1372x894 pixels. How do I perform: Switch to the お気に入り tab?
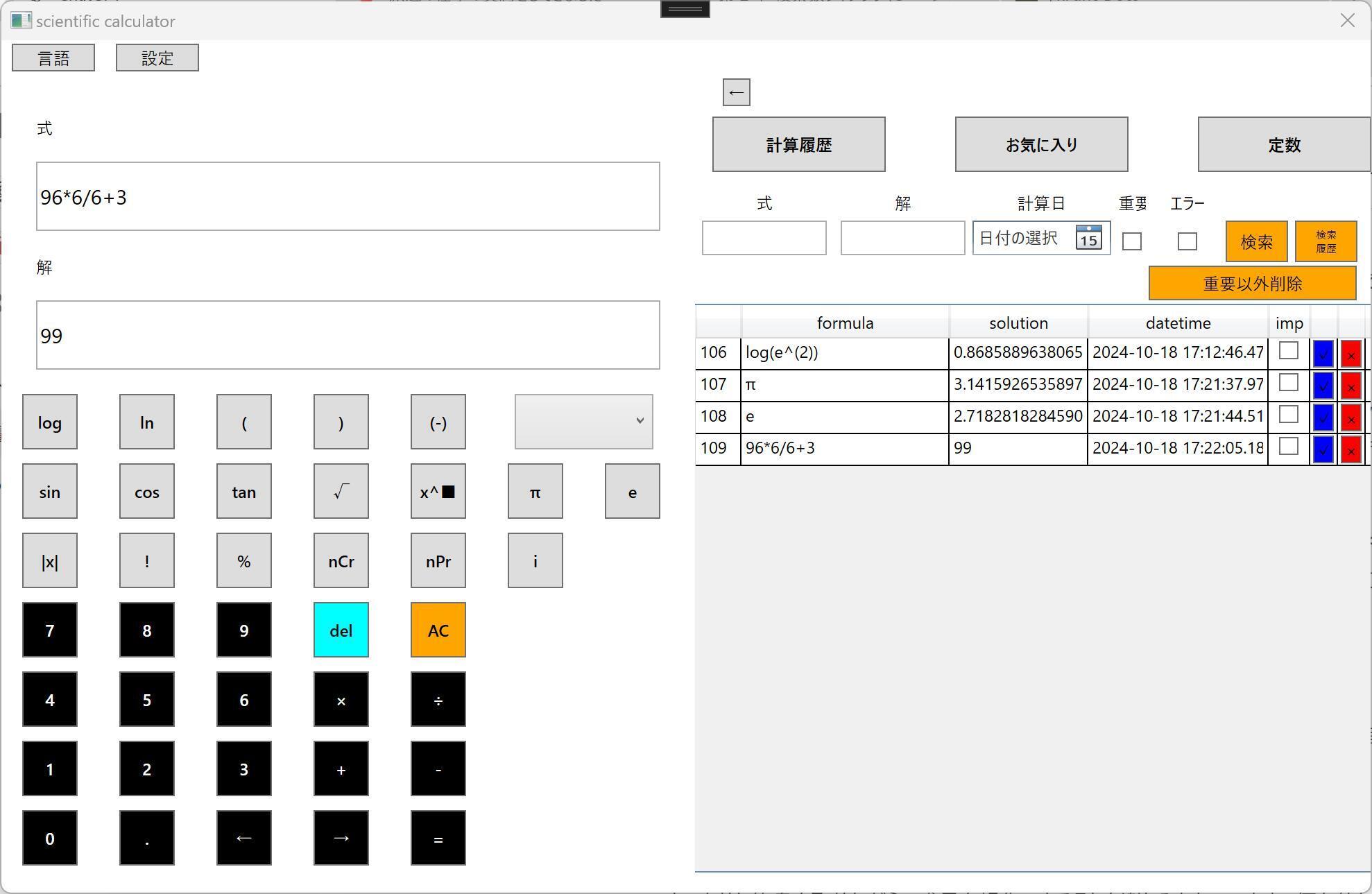pos(1041,144)
